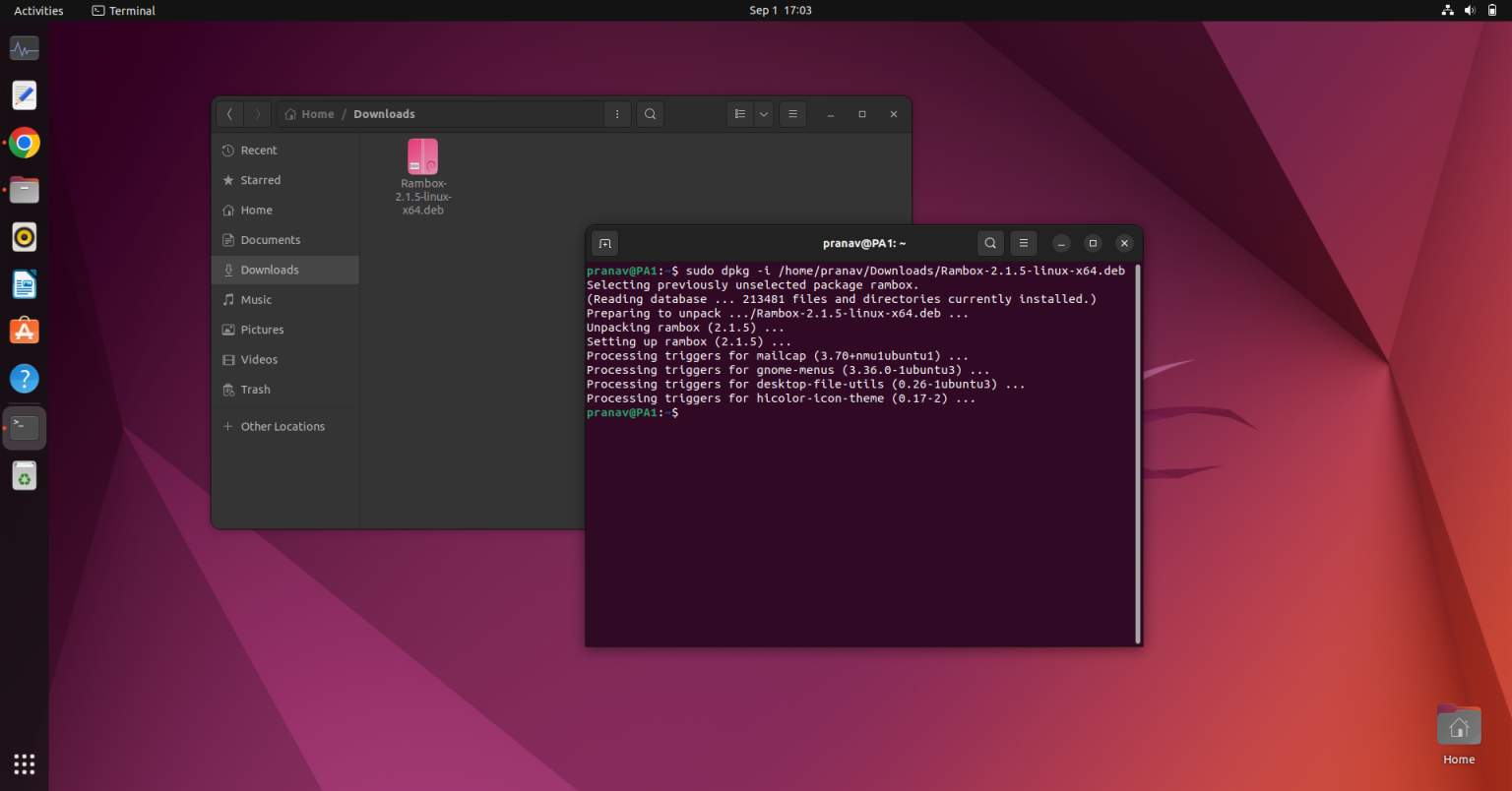This screenshot has width=1512, height=791.
Task: Open Other Locations in the sidebar
Action: (283, 425)
